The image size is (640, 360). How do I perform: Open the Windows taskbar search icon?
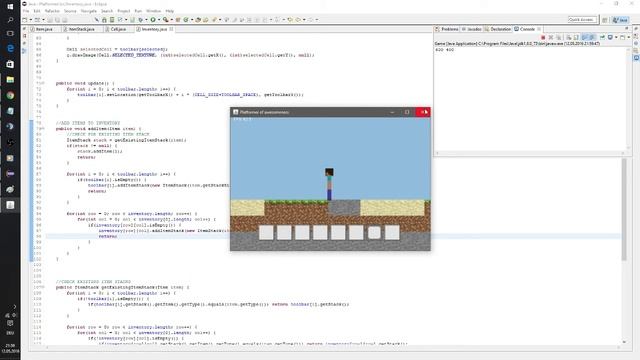pos(10,20)
